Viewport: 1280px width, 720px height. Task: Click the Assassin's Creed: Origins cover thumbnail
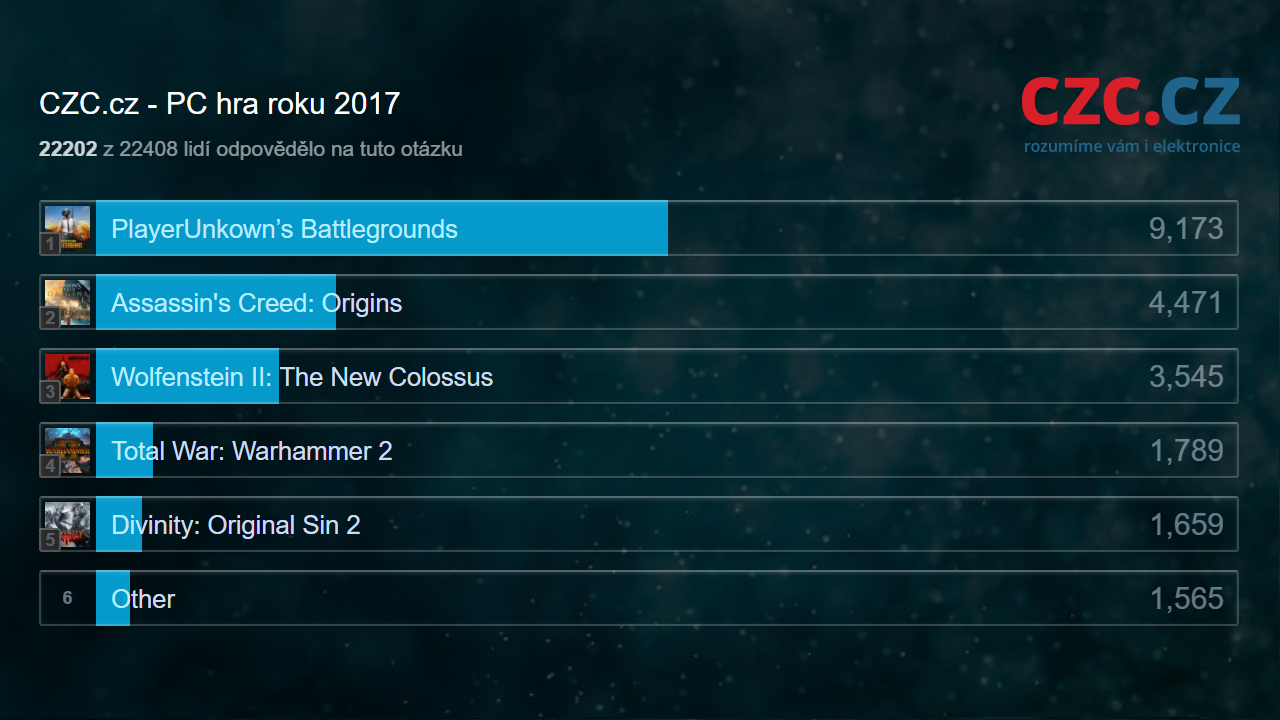68,302
